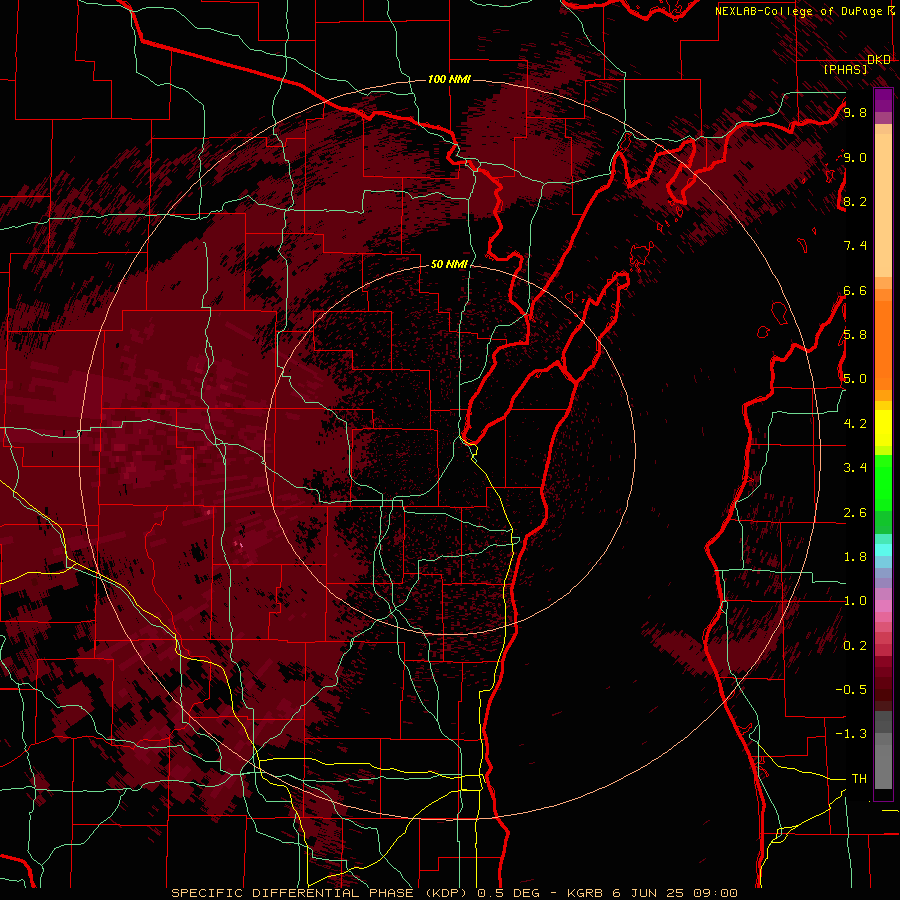
Task: Click the 0.5 DEG elevation text
Action: point(509,893)
